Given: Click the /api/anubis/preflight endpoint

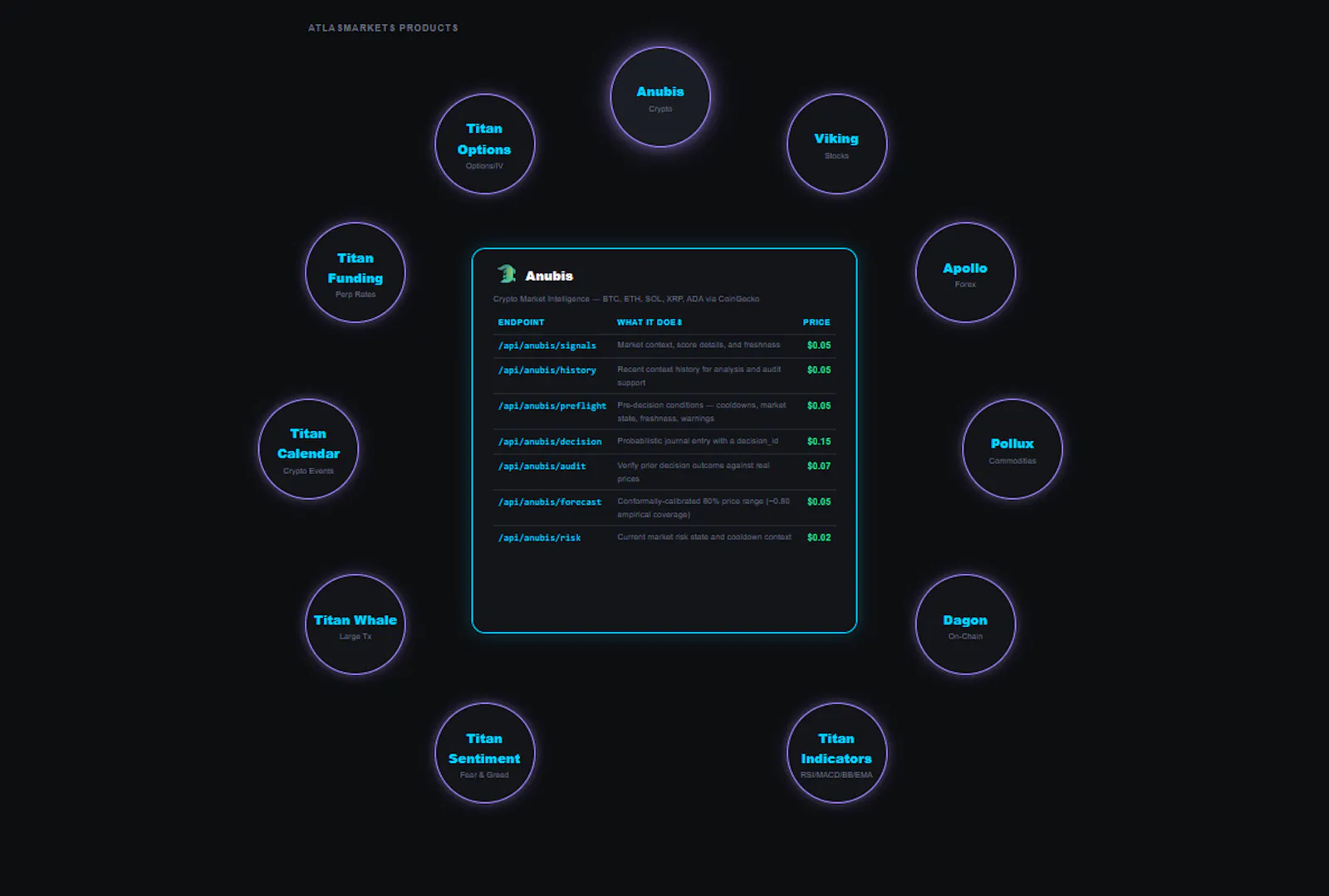Looking at the screenshot, I should pos(552,406).
